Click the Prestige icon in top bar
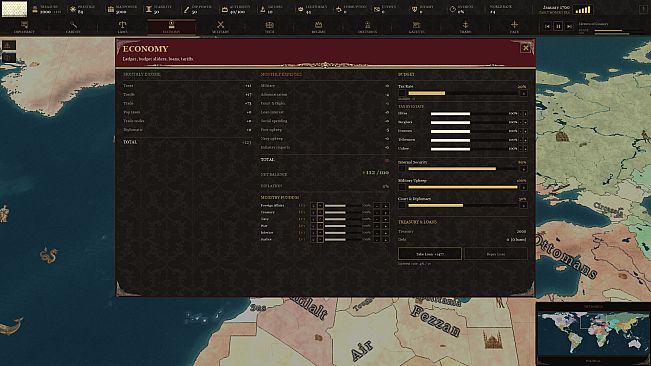651x366 pixels. coord(73,9)
